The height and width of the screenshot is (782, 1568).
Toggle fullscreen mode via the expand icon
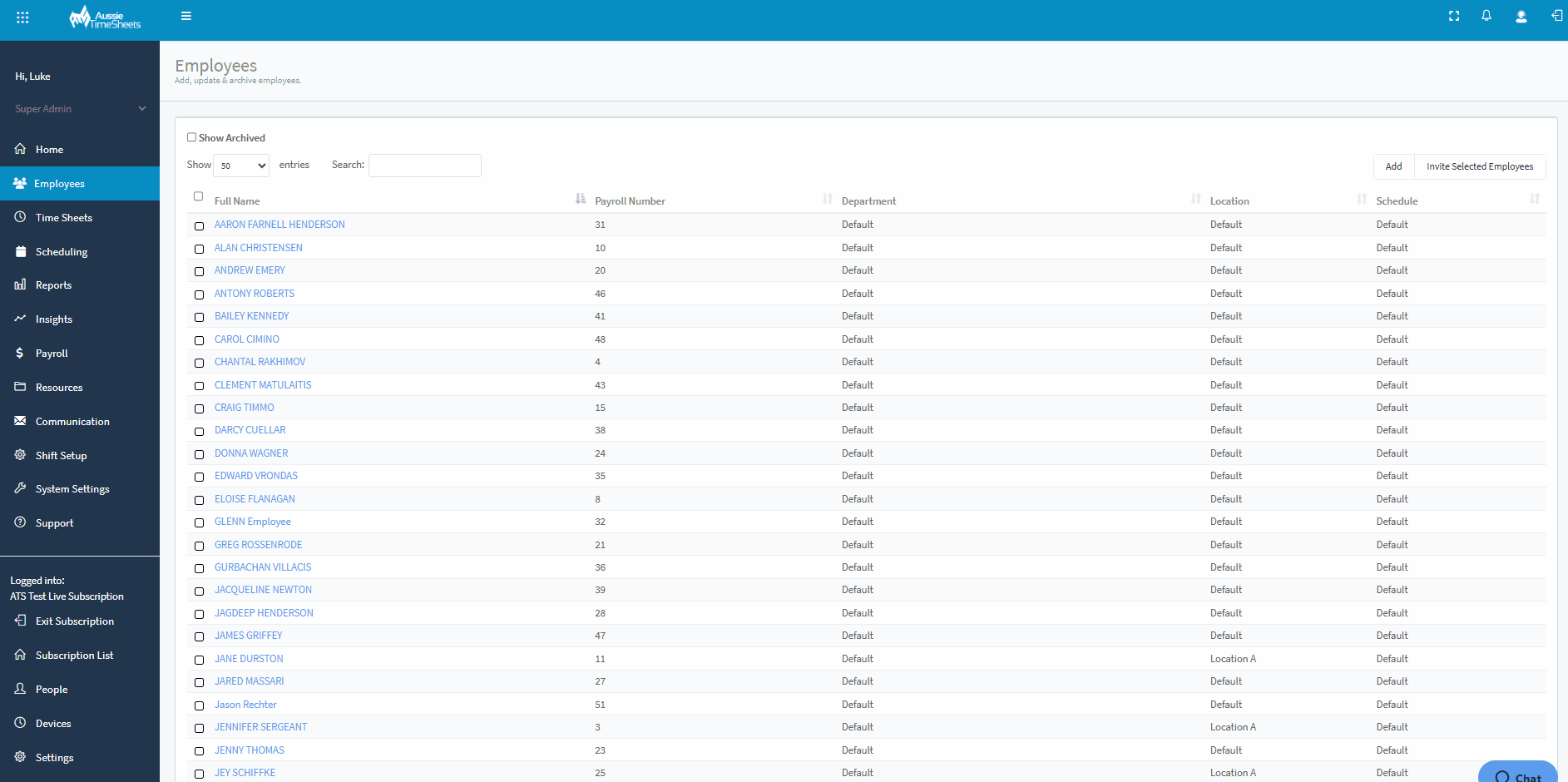1453,16
